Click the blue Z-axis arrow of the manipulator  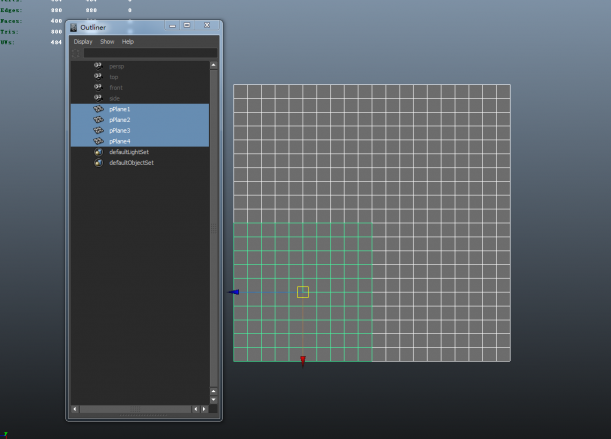(x=233, y=292)
